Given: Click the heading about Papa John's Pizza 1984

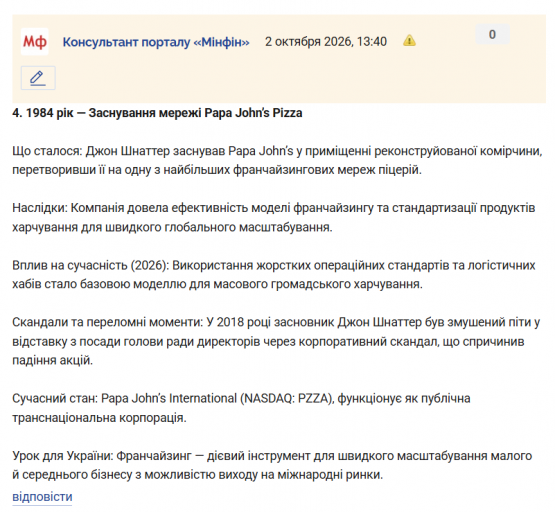Looking at the screenshot, I should click(157, 113).
